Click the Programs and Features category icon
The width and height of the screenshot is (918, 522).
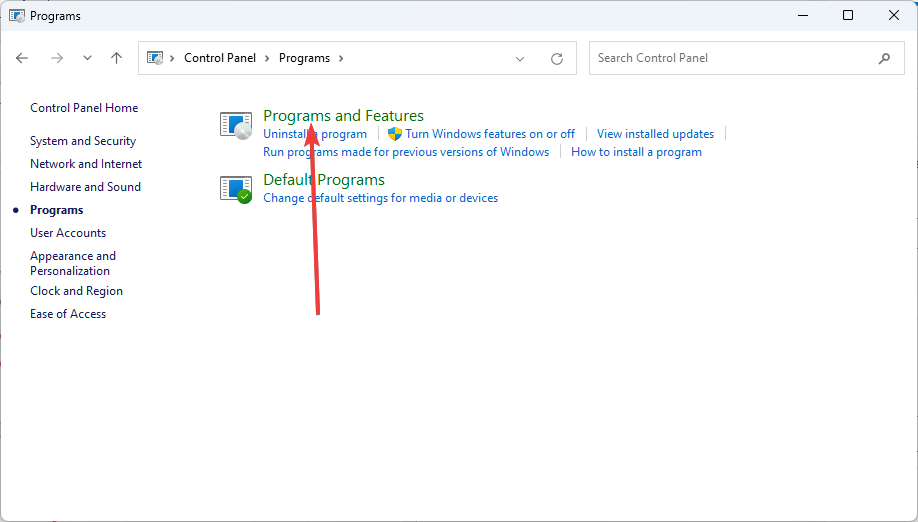tap(236, 125)
